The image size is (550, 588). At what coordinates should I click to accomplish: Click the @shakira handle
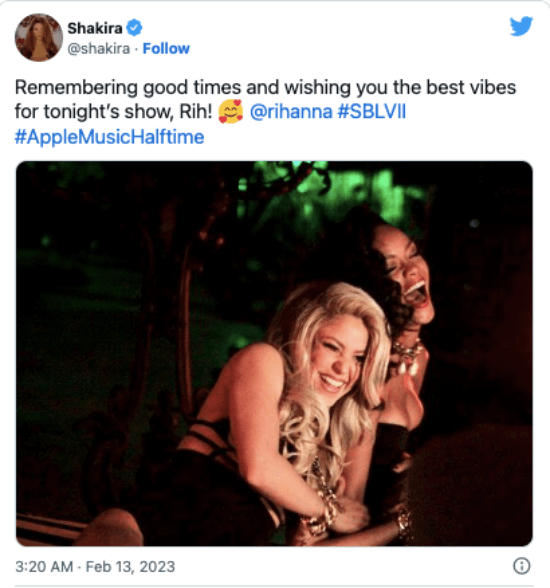point(99,49)
